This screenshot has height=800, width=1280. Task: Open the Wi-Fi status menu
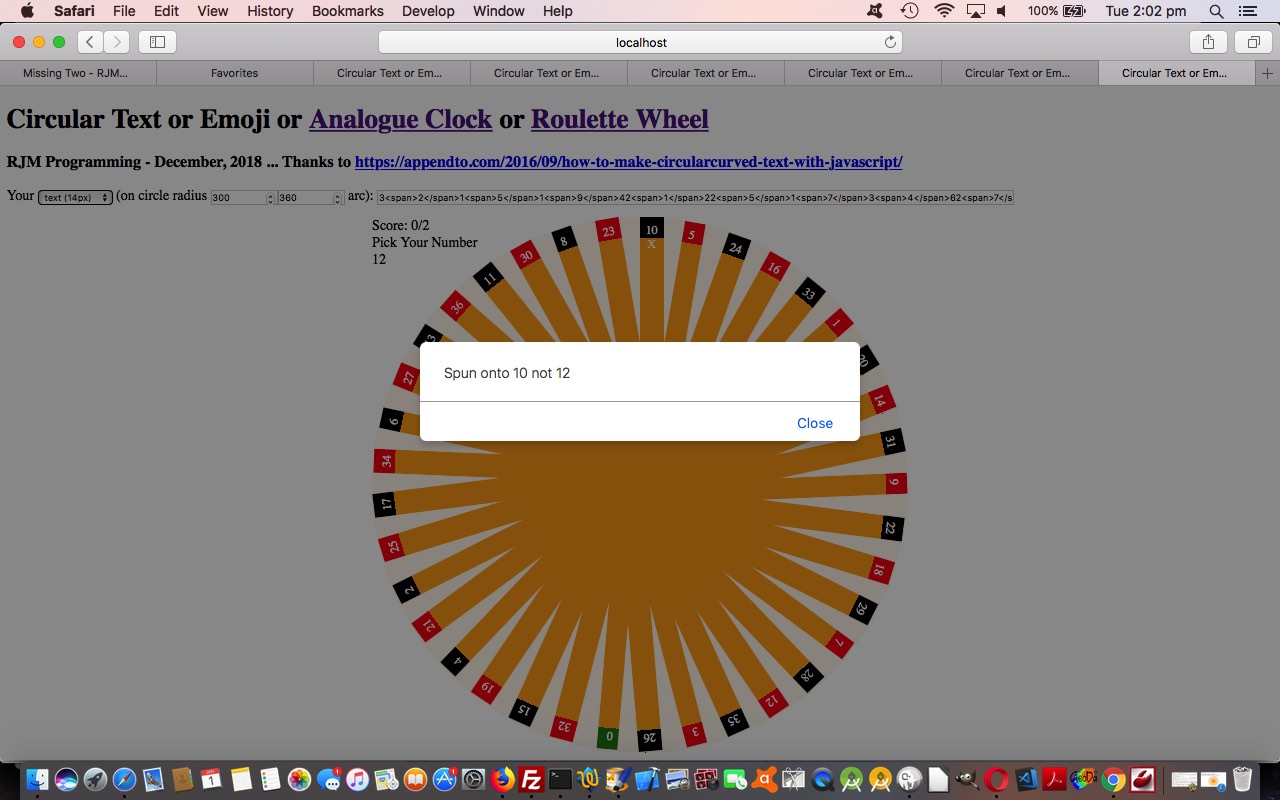pyautogui.click(x=944, y=11)
